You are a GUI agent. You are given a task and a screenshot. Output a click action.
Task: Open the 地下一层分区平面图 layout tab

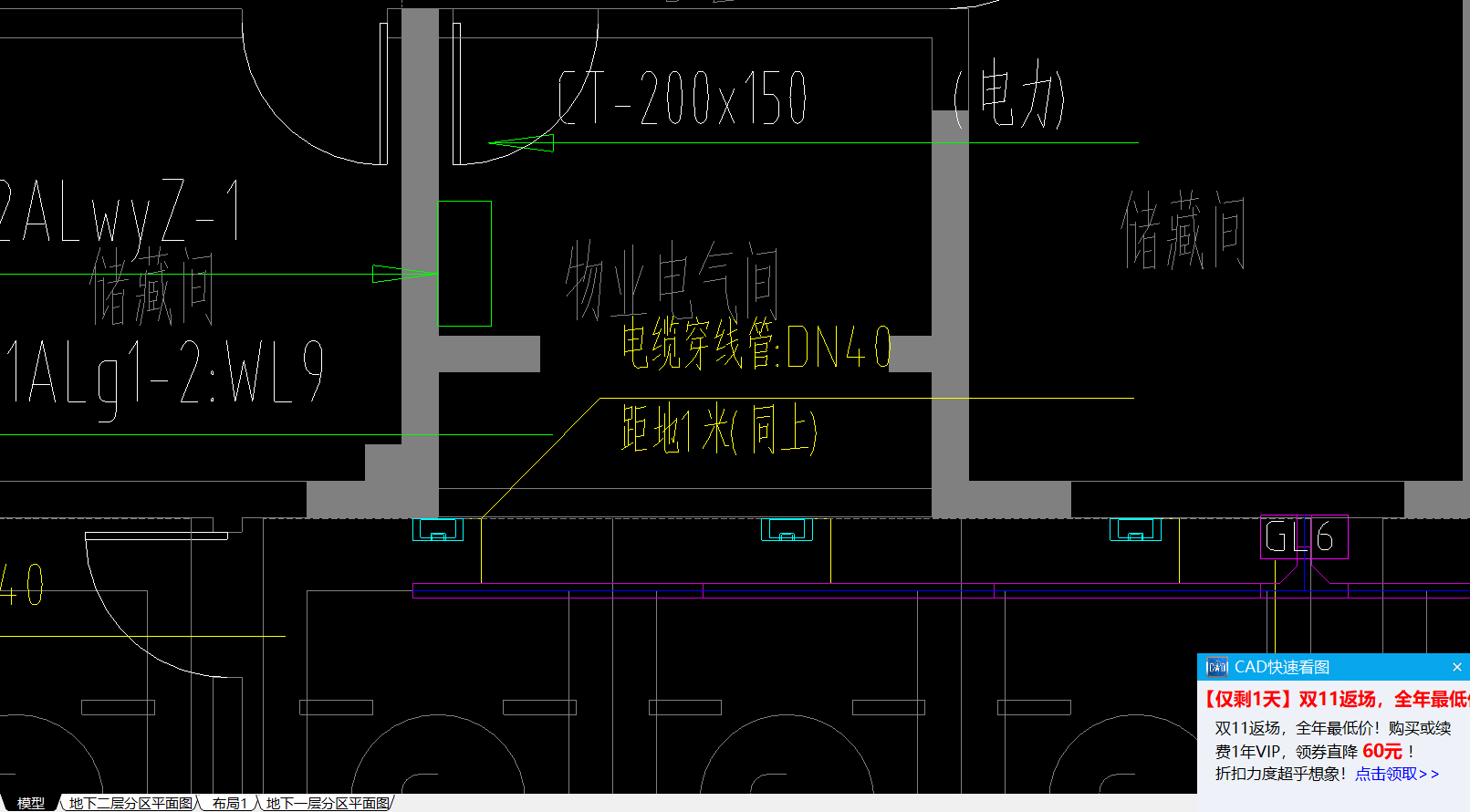coord(328,803)
